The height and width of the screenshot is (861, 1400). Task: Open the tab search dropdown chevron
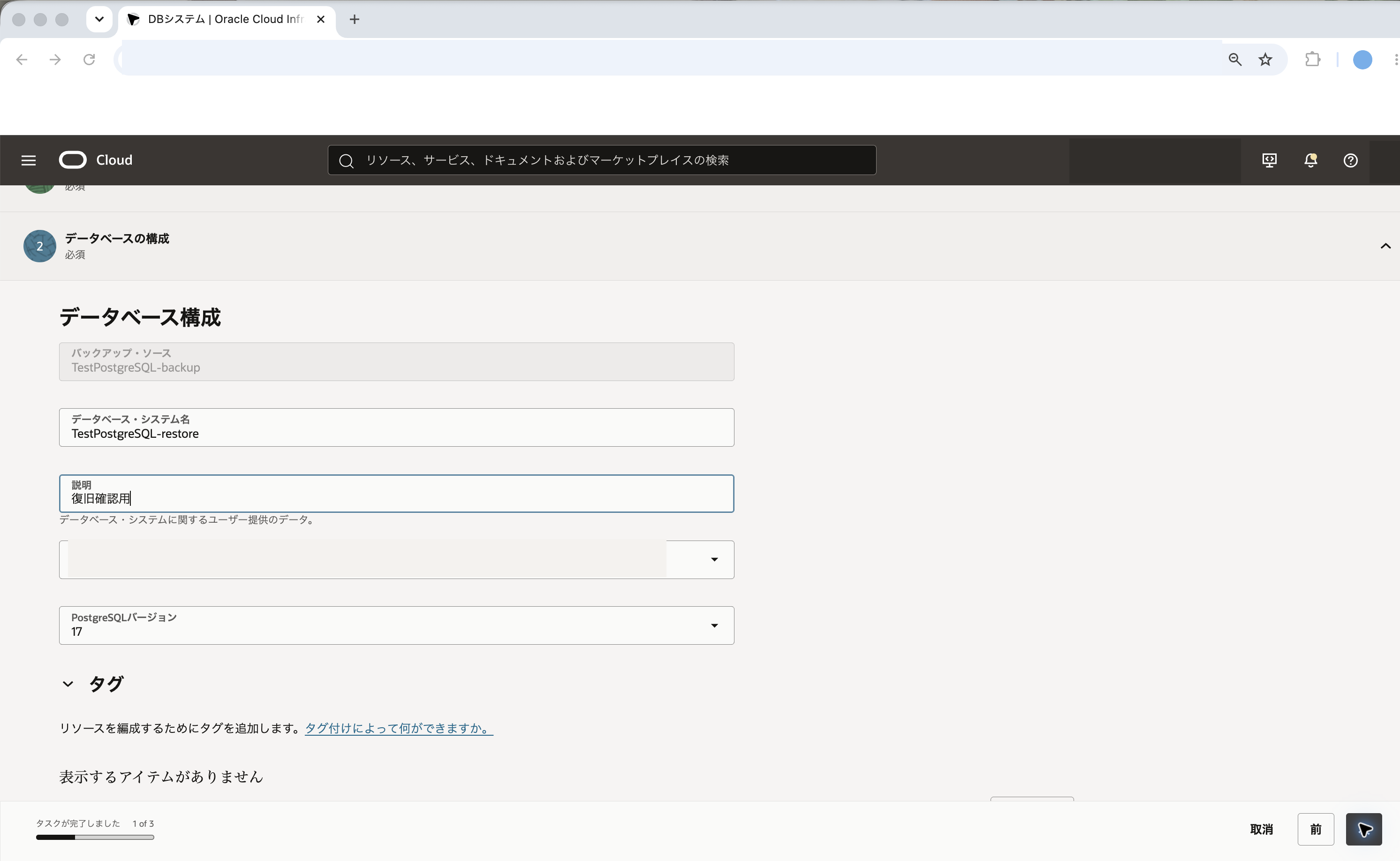click(99, 19)
